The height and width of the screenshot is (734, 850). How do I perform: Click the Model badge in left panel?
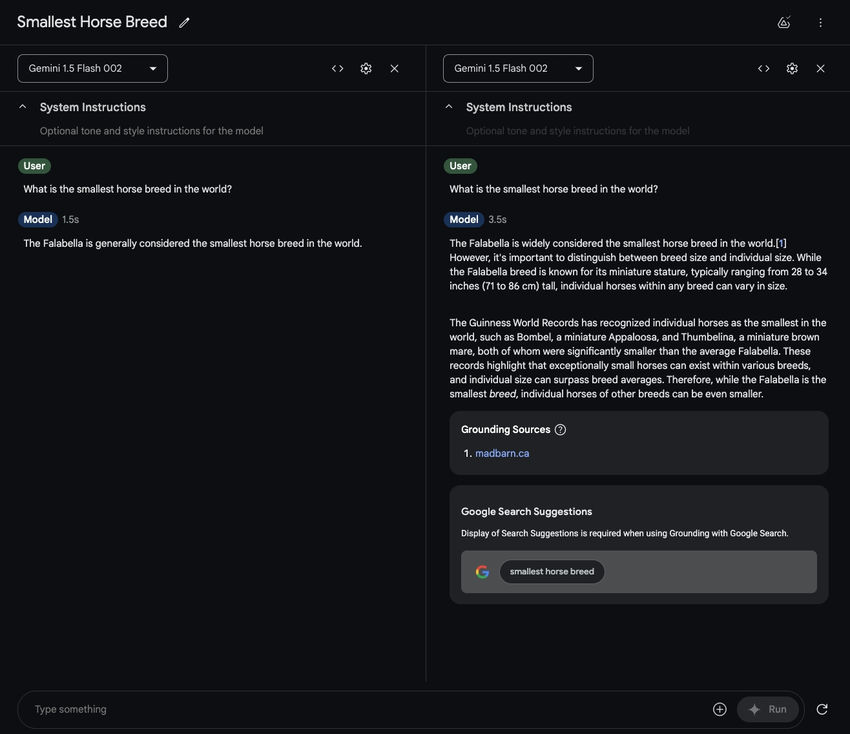(38, 220)
